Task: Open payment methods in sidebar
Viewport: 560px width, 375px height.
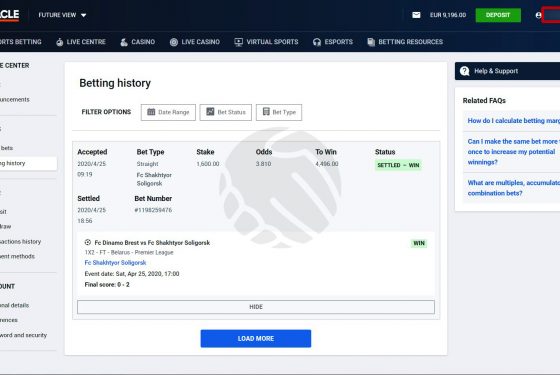Action: click(x=17, y=256)
